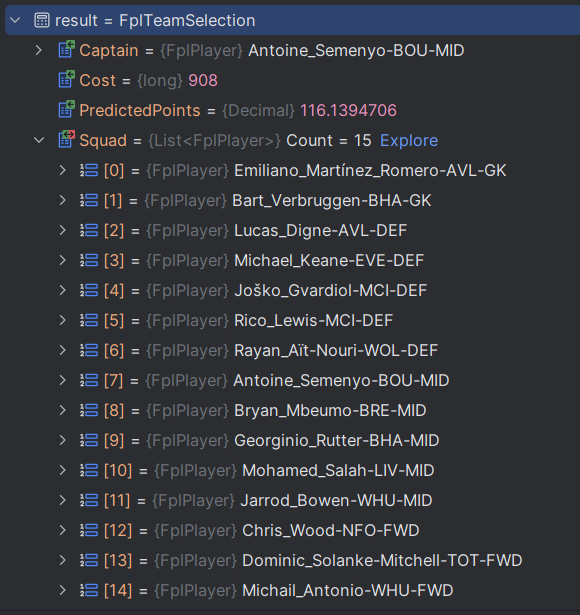Click the list element icon for [13]

pos(89,560)
